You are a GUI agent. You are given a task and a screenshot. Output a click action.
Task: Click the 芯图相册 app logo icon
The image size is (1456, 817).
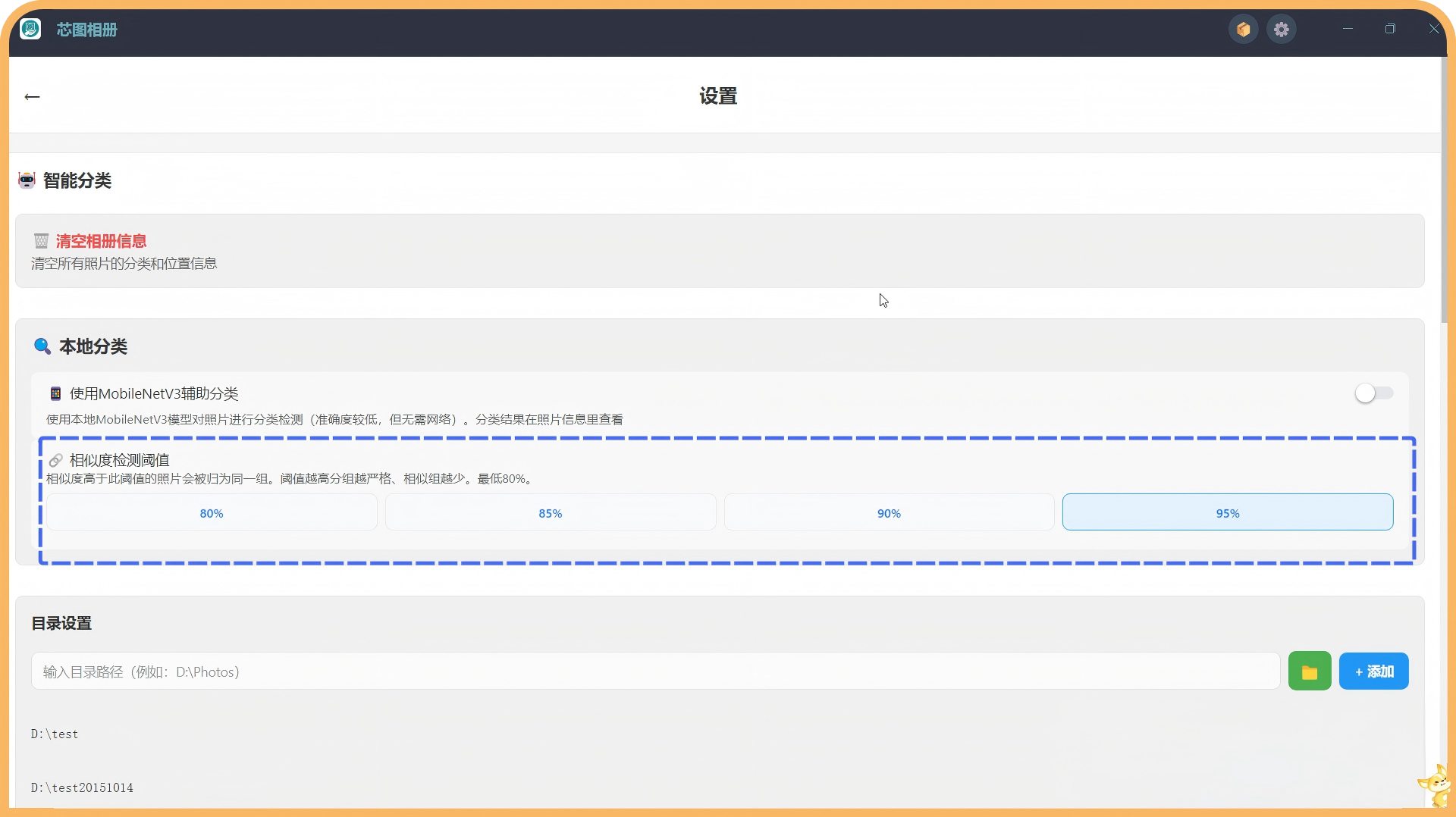click(30, 30)
